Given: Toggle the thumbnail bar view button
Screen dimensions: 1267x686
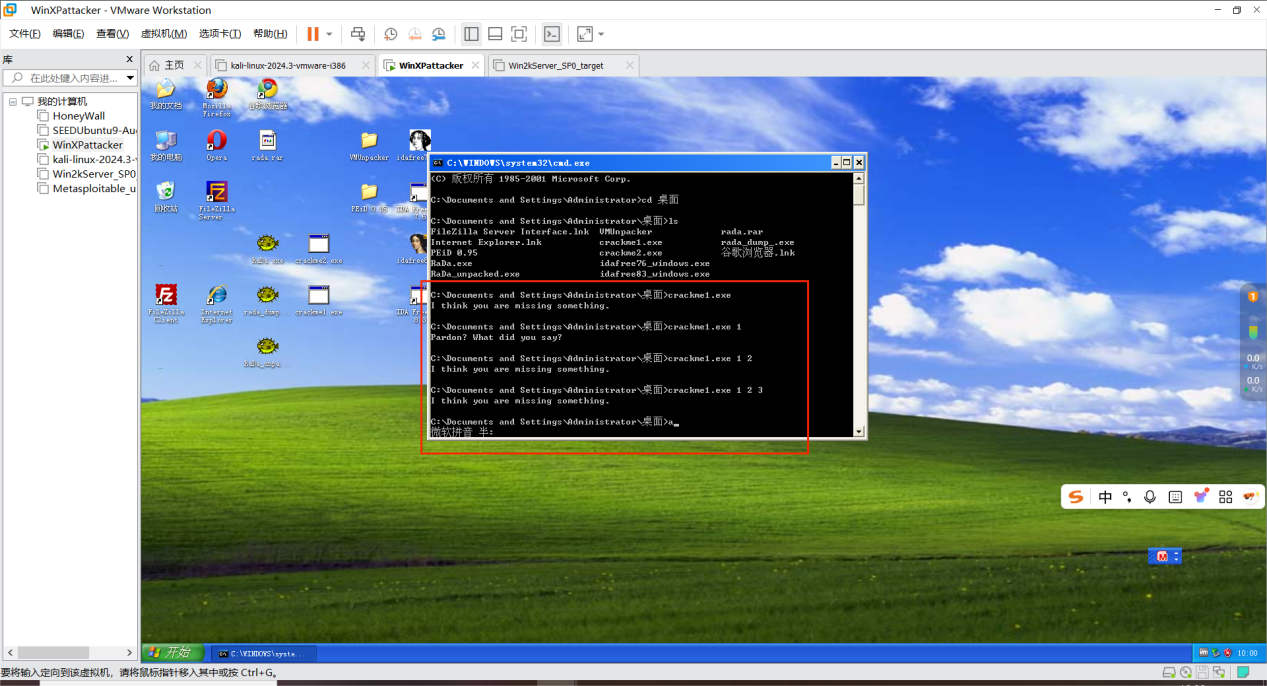Looking at the screenshot, I should point(495,34).
